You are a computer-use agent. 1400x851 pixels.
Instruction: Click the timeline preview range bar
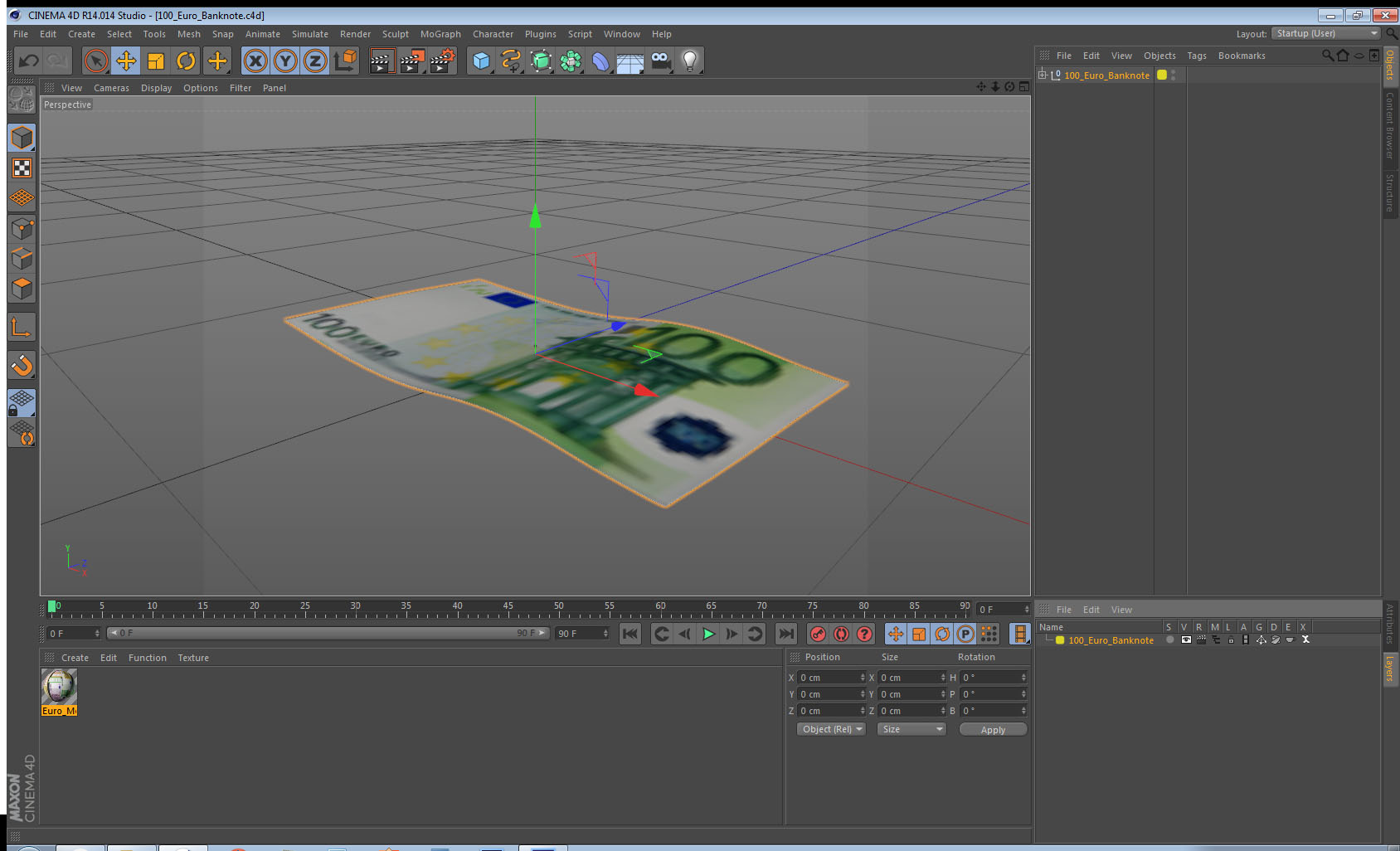point(328,633)
